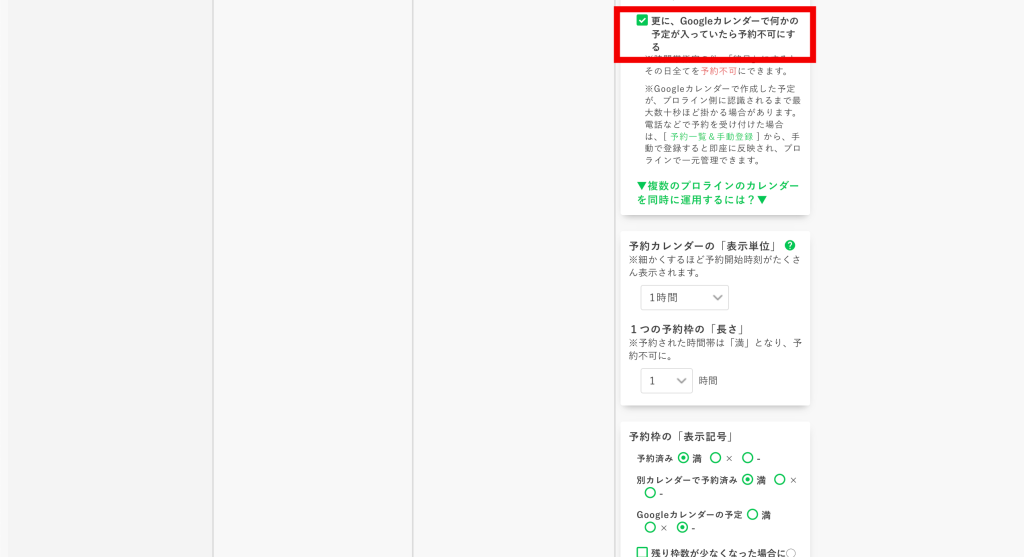The image size is (1024, 557).
Task: Click the 予約枠の「表示記号」 heading
Action: 683,437
